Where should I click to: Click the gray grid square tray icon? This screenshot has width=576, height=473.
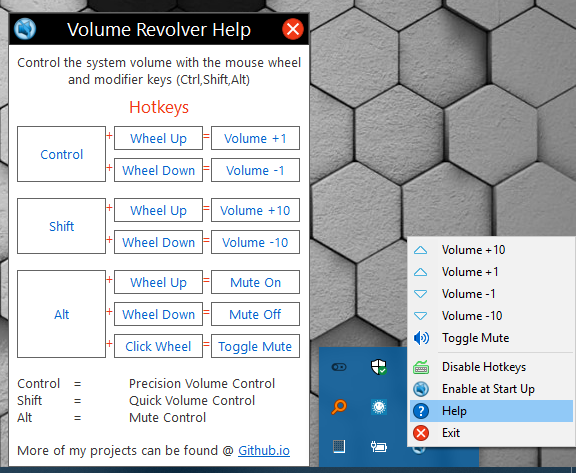click(x=339, y=447)
